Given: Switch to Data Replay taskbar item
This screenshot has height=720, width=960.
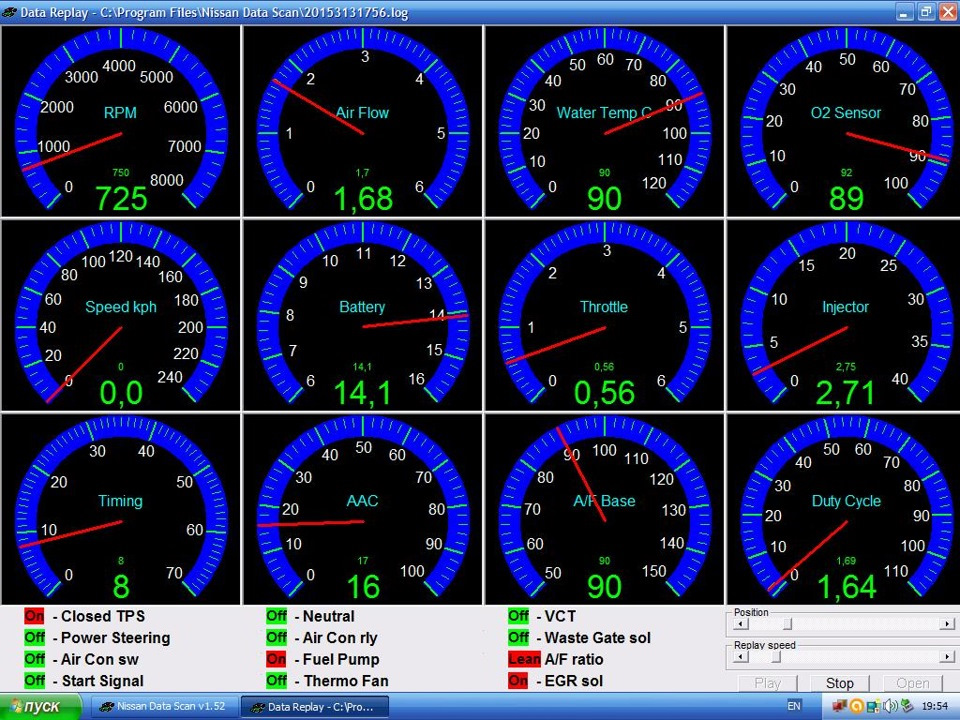Looking at the screenshot, I should [x=313, y=707].
